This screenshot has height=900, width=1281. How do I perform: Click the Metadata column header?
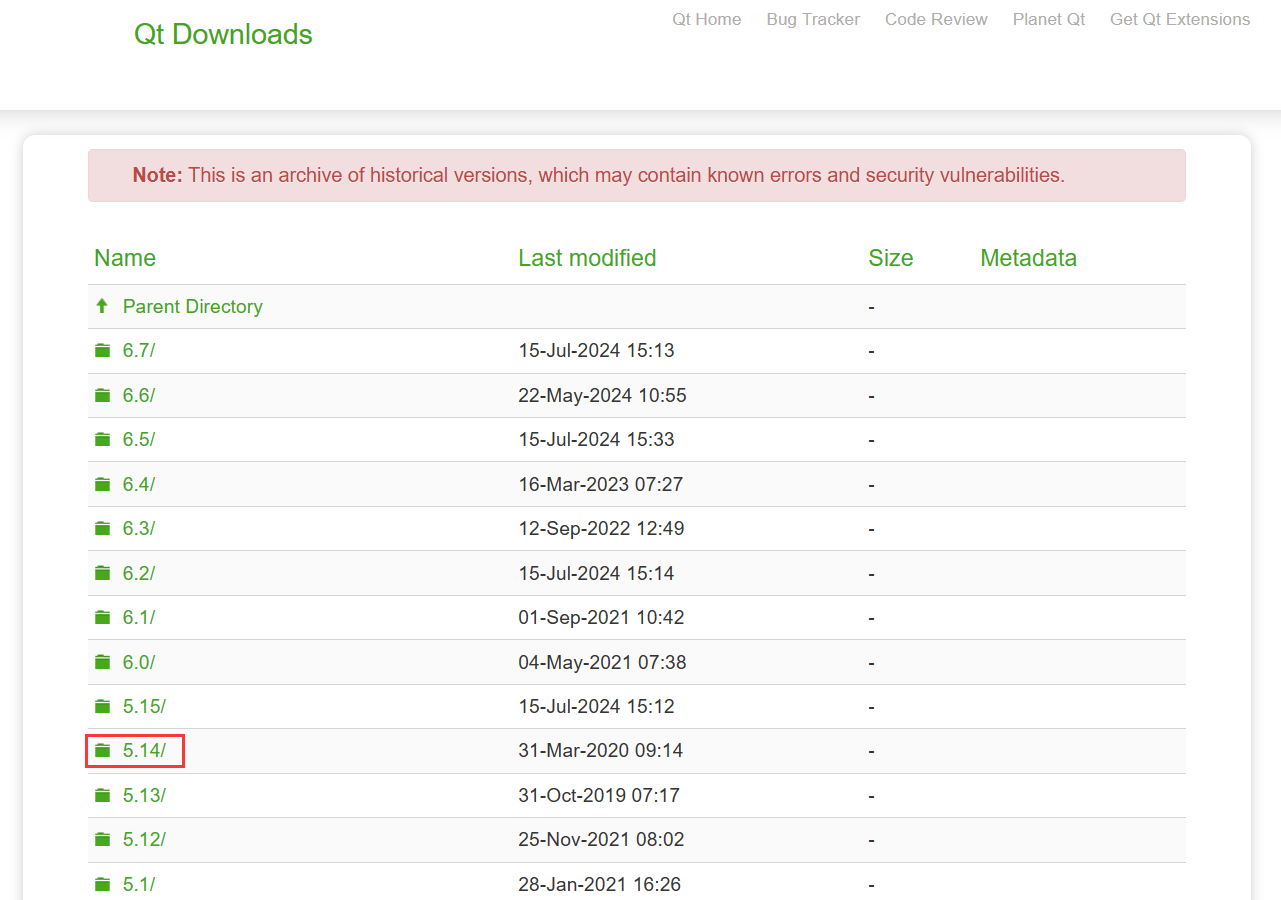point(1028,258)
